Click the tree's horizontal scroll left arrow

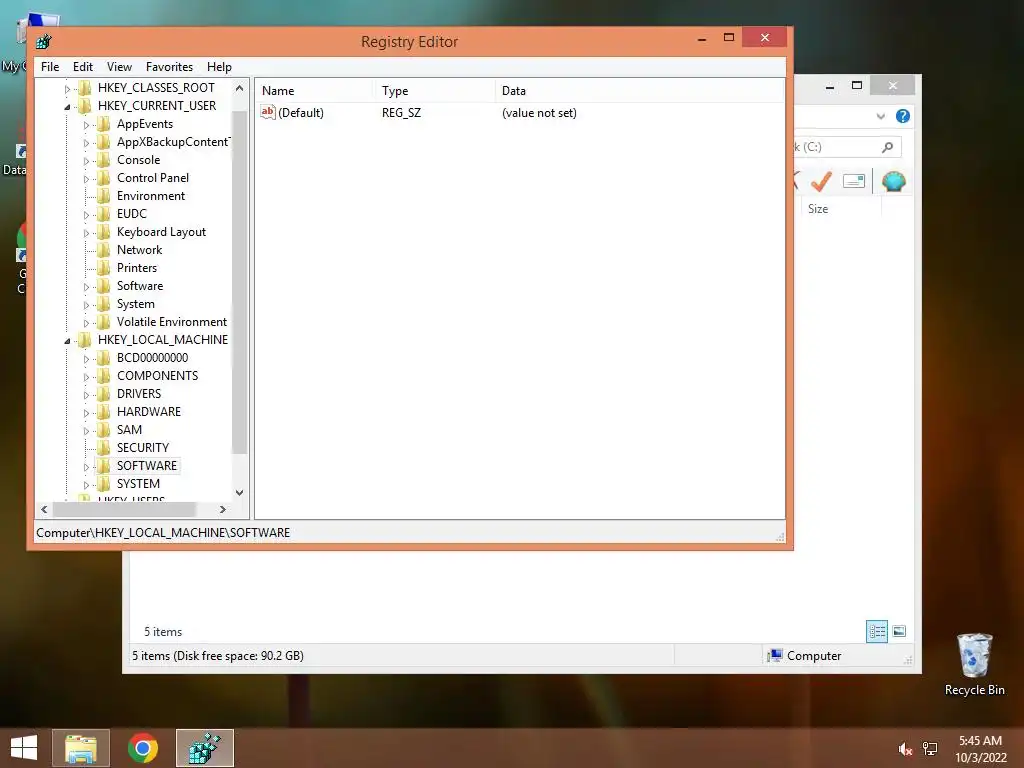click(x=44, y=509)
